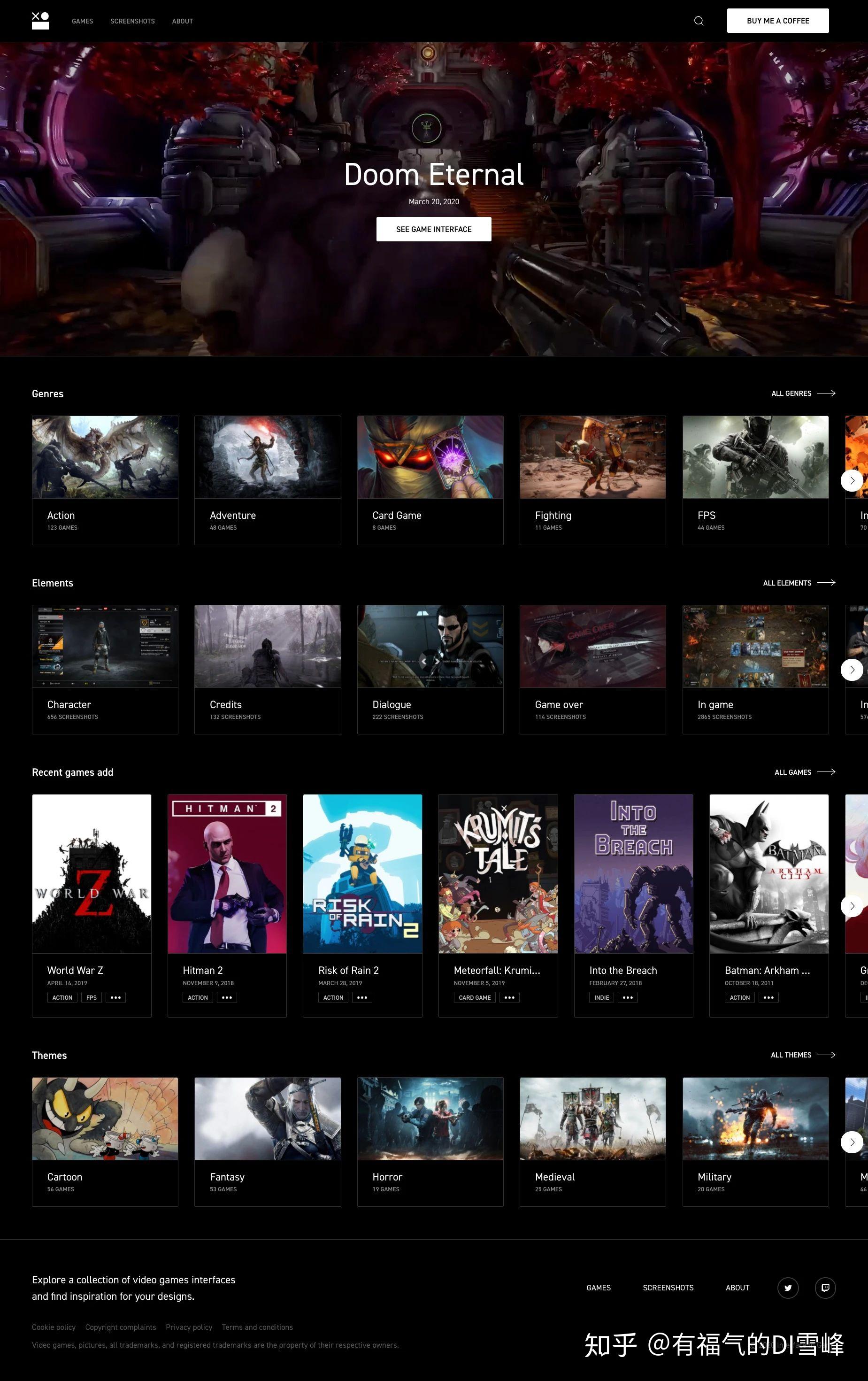Open the Terms and conditions link

tap(257, 1327)
